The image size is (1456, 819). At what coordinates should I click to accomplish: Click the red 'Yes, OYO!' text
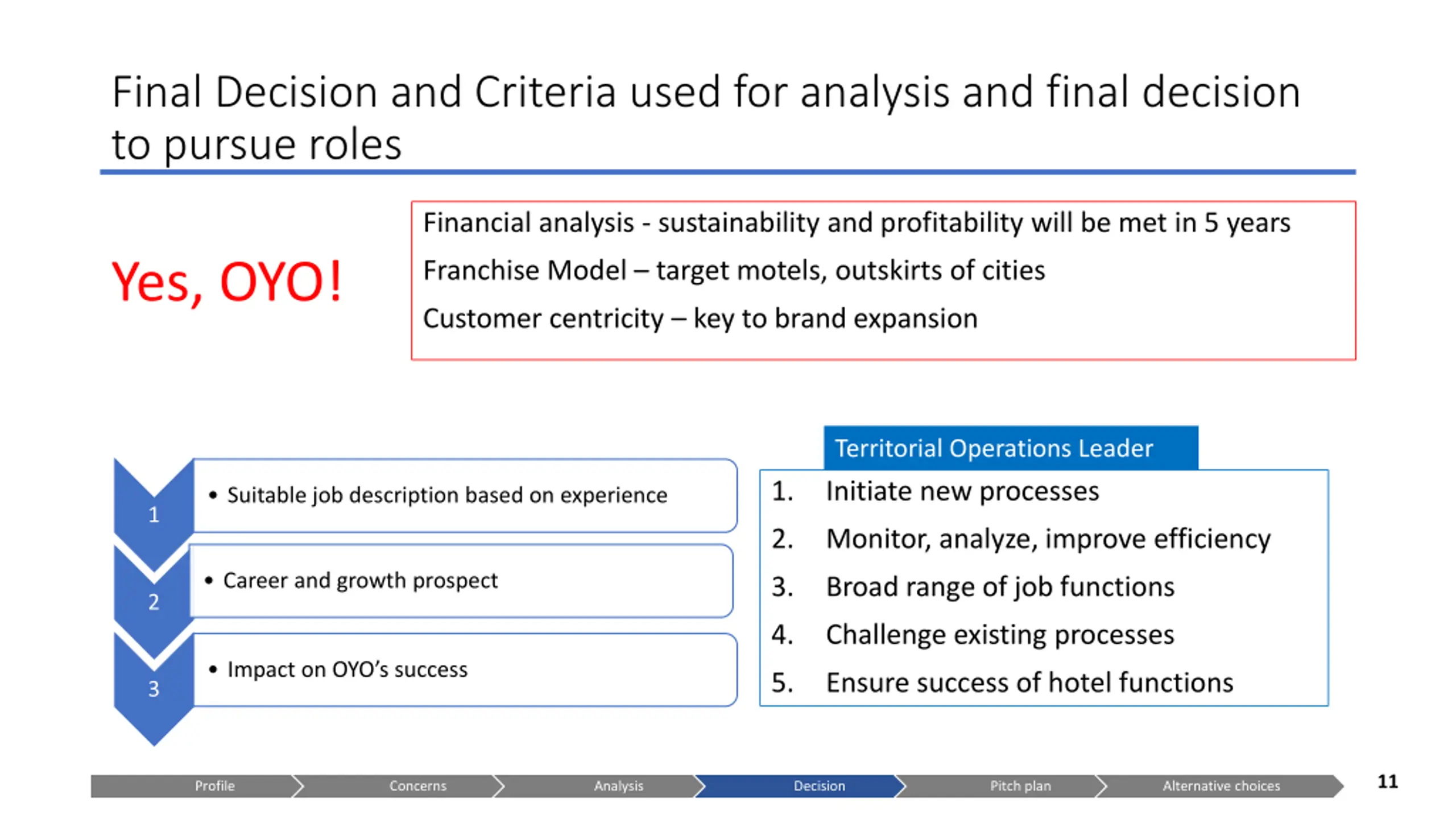pos(227,282)
